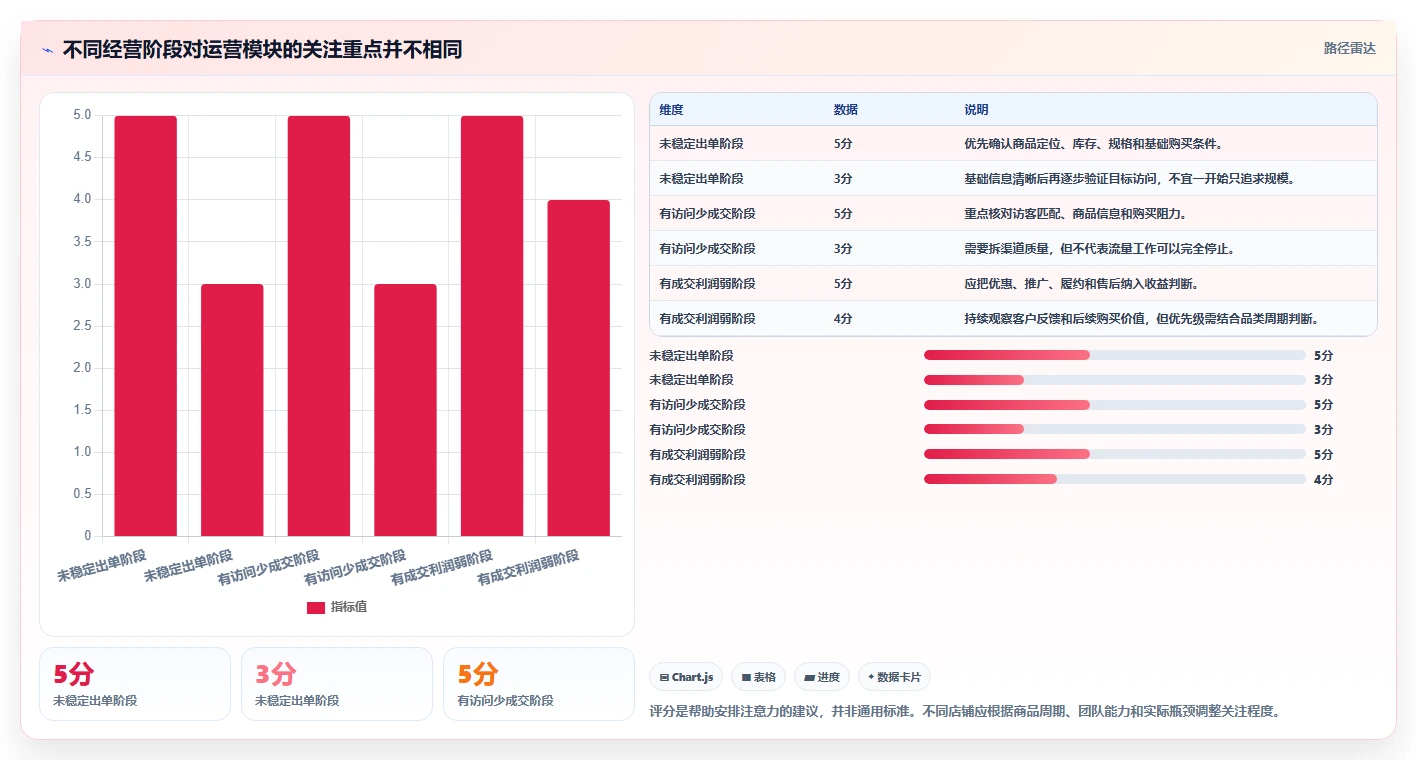Toggle the 指标值 legend entry of the chart
The image size is (1417, 760).
pos(337,607)
